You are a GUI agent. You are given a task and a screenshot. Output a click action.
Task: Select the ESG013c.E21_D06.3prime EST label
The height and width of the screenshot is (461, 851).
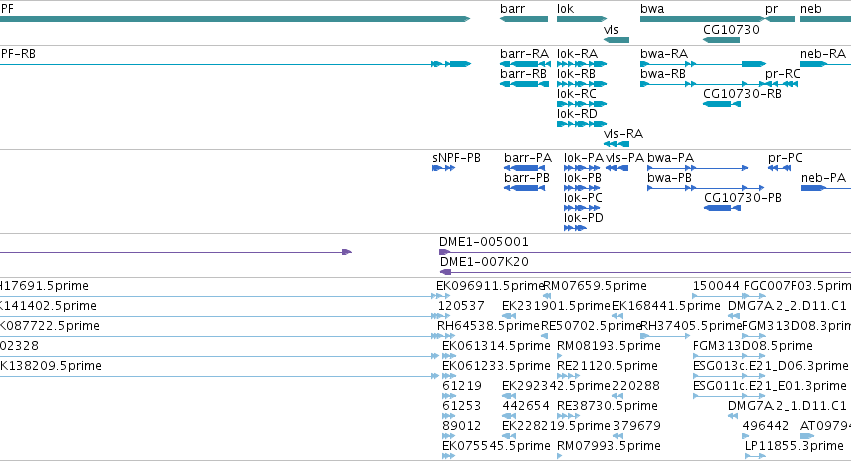click(x=771, y=367)
